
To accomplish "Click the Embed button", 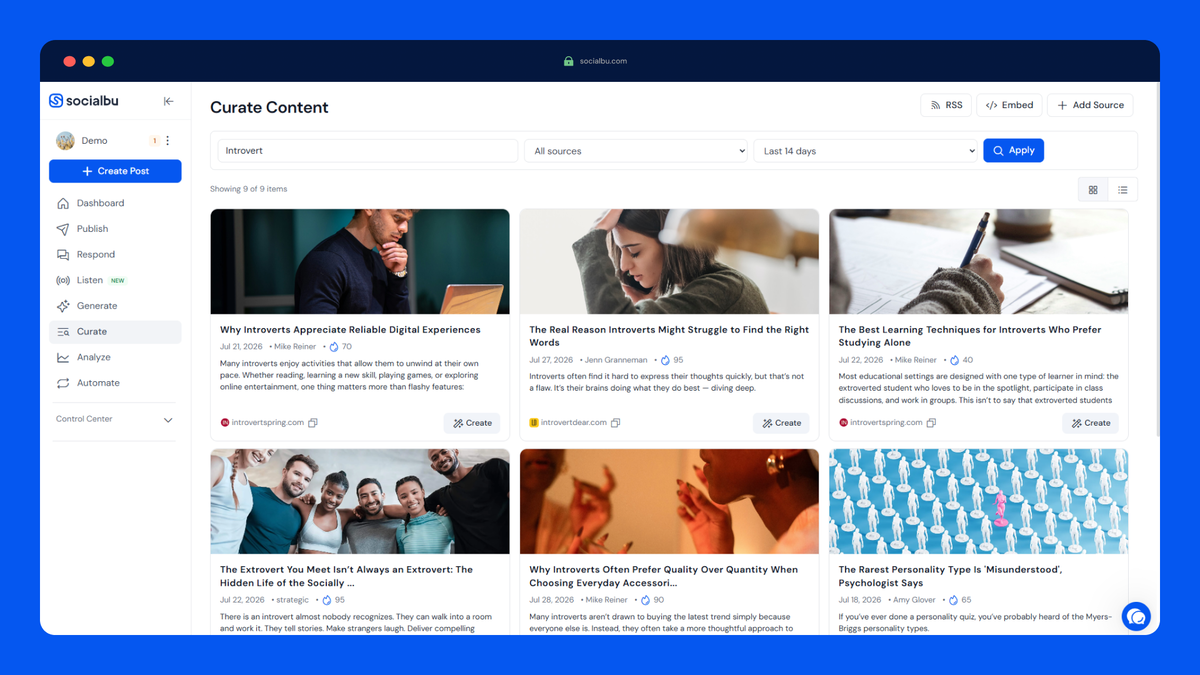I will [x=1009, y=105].
